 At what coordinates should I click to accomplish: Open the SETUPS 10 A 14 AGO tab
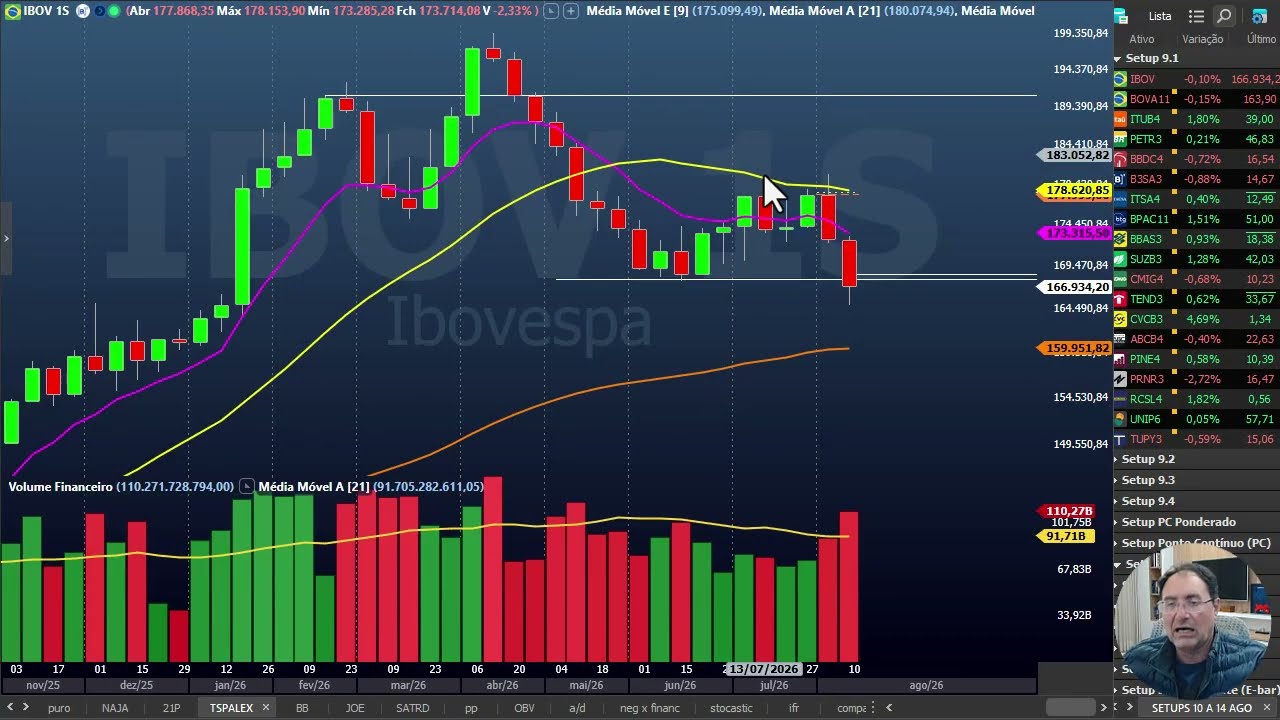1201,708
